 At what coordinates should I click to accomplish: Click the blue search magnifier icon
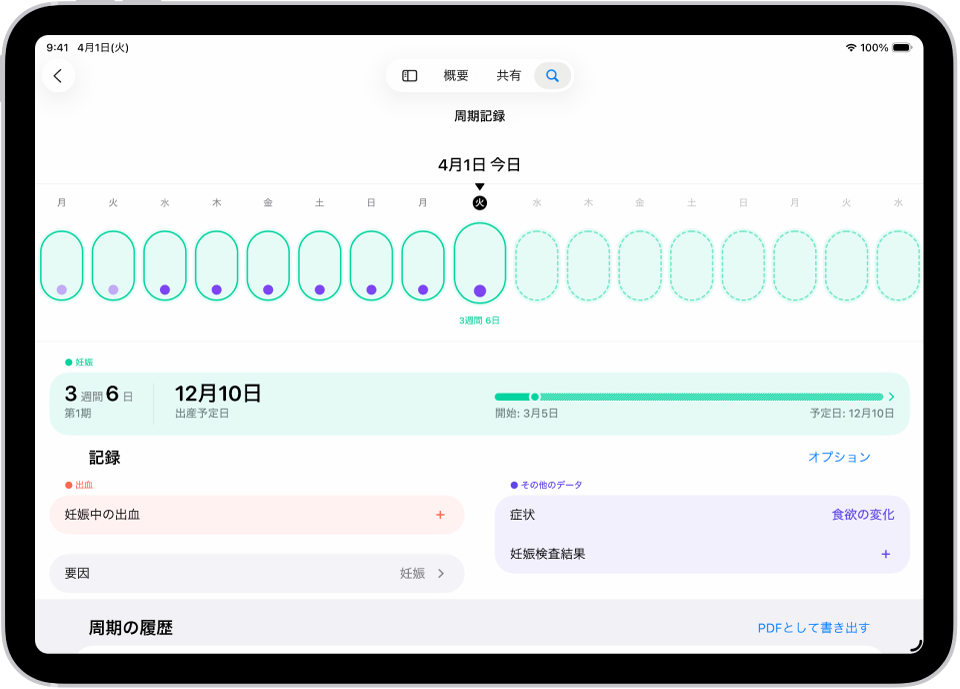(552, 75)
